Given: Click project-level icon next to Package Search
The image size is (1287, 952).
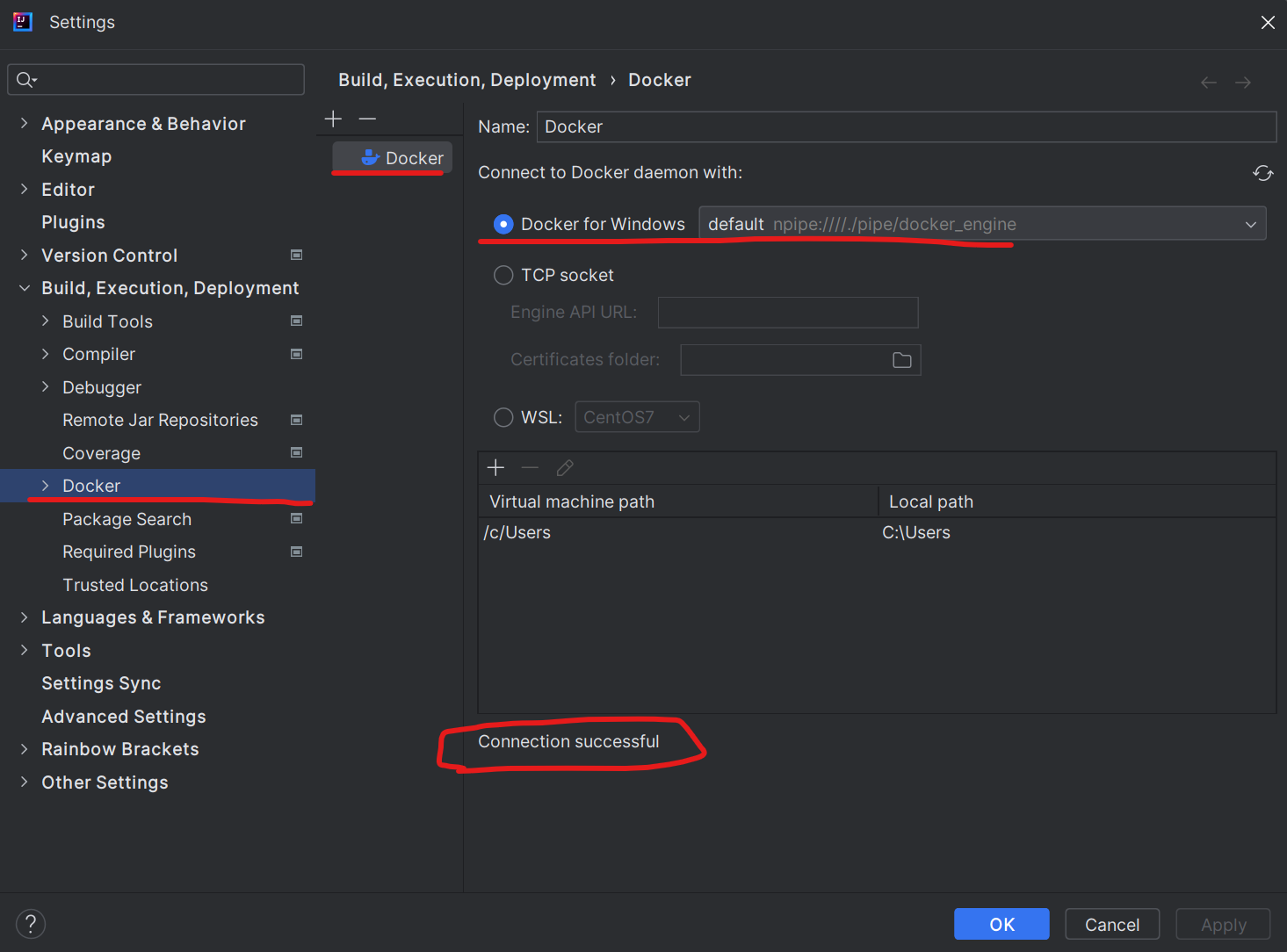Looking at the screenshot, I should click(297, 518).
